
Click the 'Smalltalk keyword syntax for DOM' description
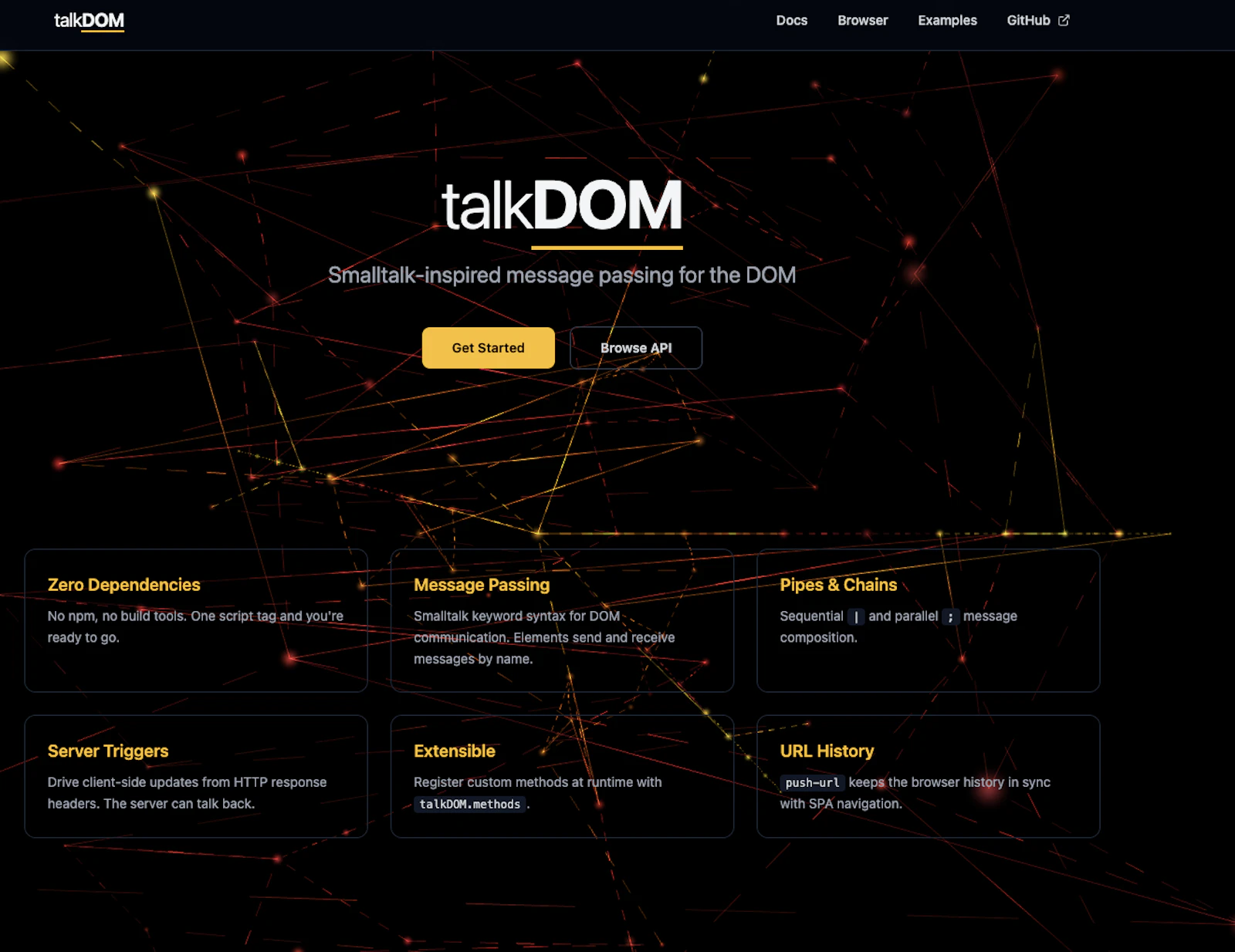click(544, 638)
